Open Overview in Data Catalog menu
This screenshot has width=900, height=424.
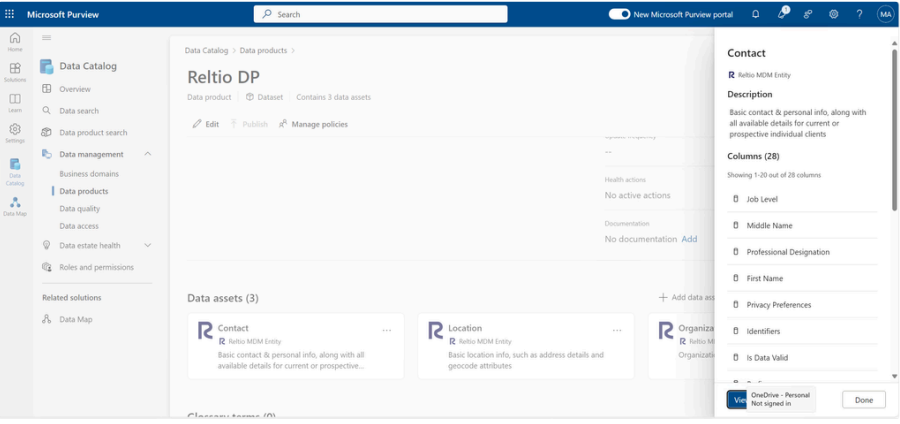(75, 89)
